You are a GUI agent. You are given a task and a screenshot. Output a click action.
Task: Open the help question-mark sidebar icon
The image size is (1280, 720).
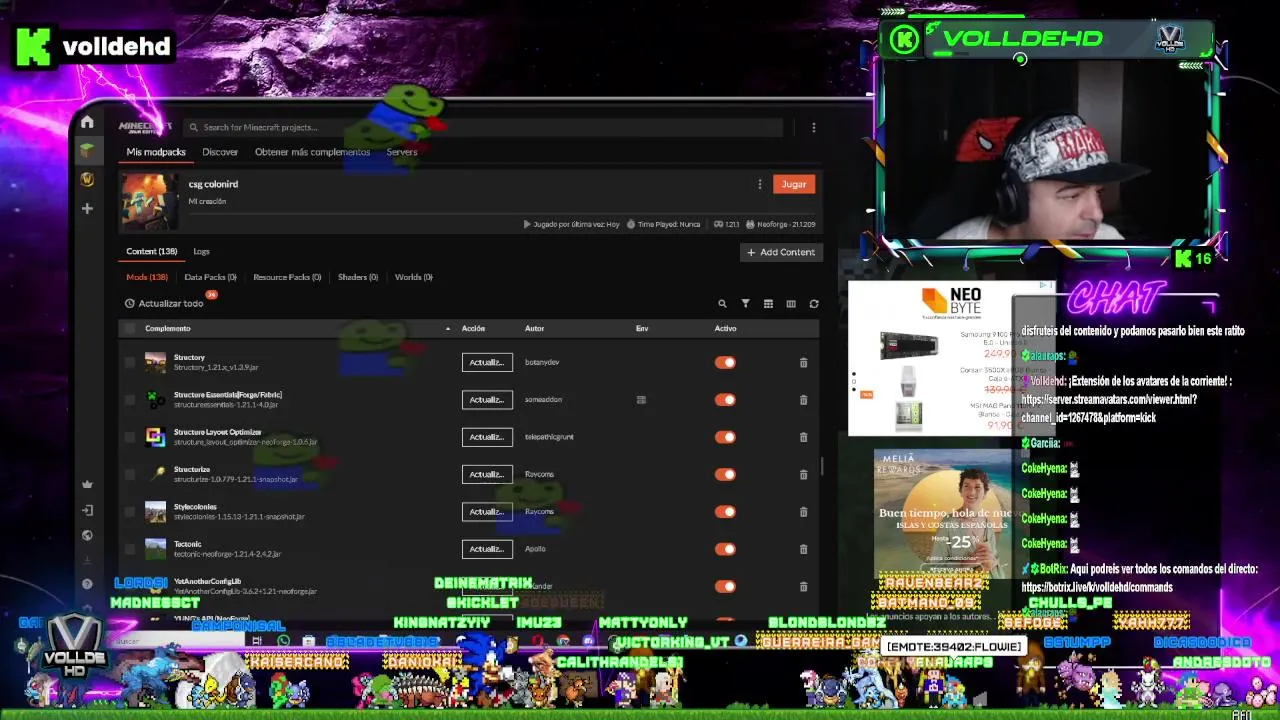point(87,584)
